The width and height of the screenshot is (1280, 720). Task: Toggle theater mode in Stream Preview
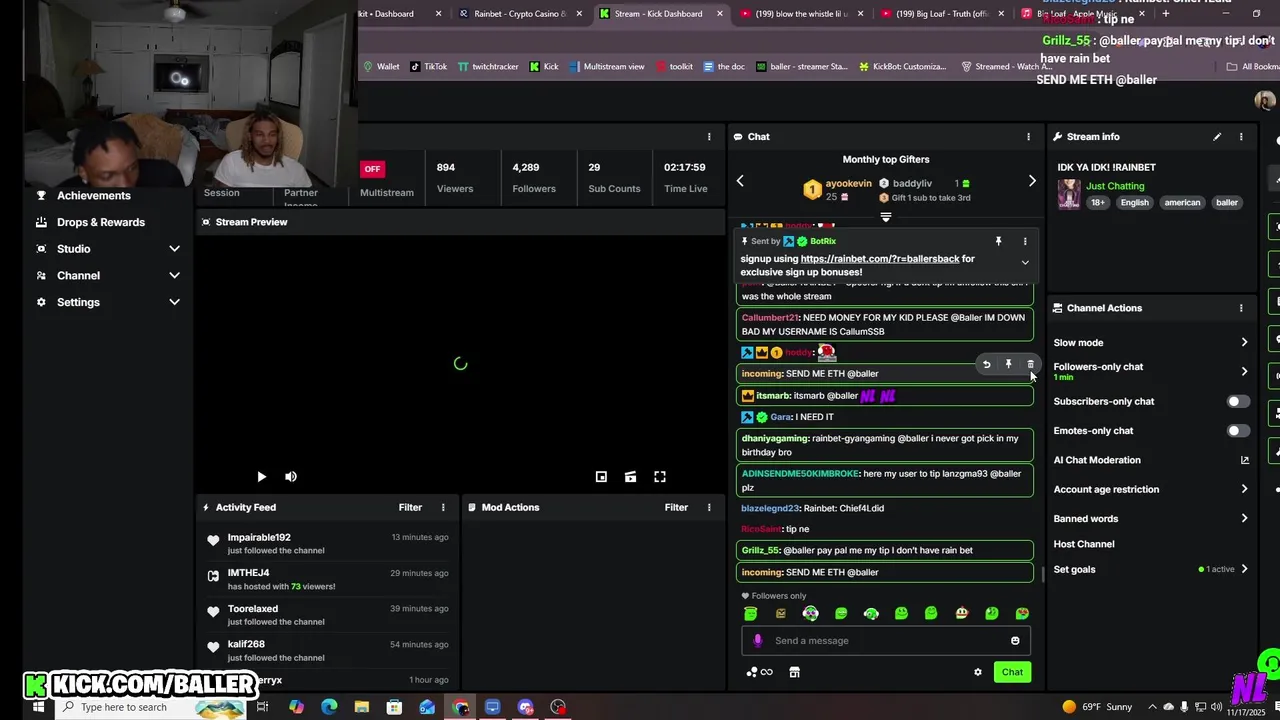pyautogui.click(x=630, y=477)
